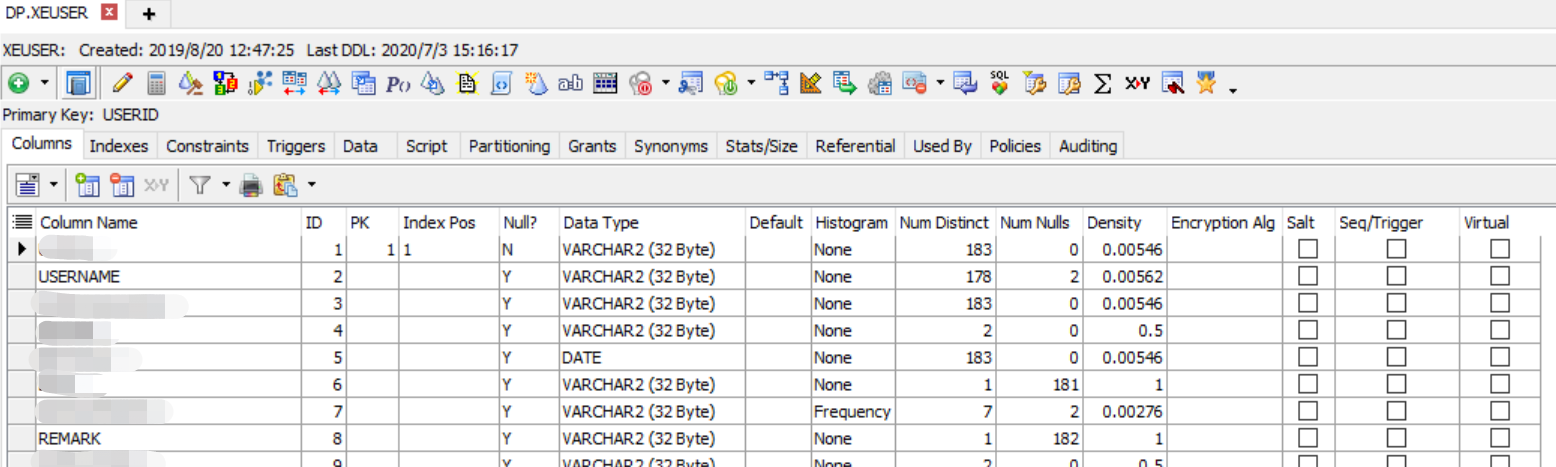Toggle Seq/Trigger checkbox in row ID 1
The width and height of the screenshot is (1556, 467).
tap(1396, 249)
